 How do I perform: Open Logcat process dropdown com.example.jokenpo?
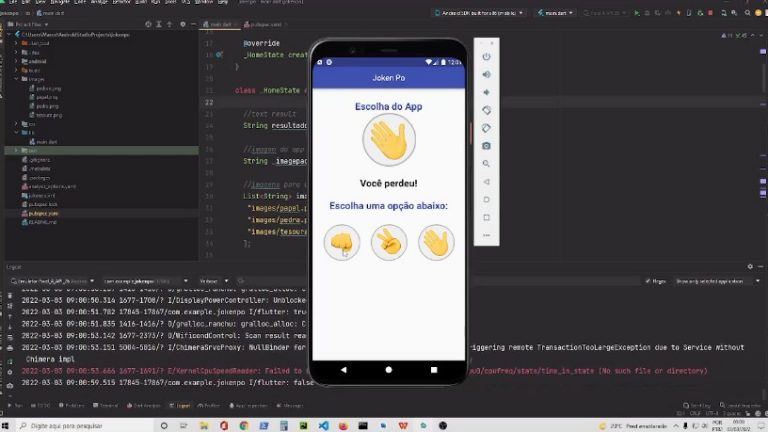coord(145,281)
